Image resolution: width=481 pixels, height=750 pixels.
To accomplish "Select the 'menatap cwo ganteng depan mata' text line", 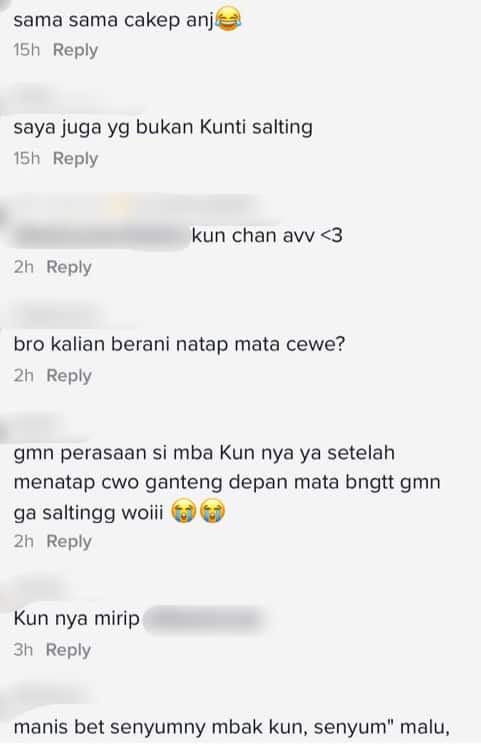I will [x=227, y=483].
